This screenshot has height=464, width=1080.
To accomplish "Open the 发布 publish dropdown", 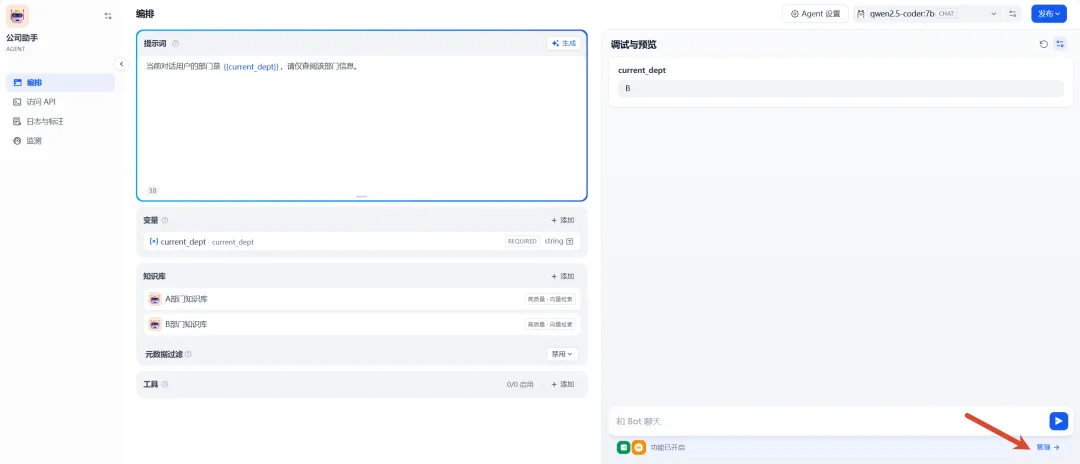I will coord(1048,14).
